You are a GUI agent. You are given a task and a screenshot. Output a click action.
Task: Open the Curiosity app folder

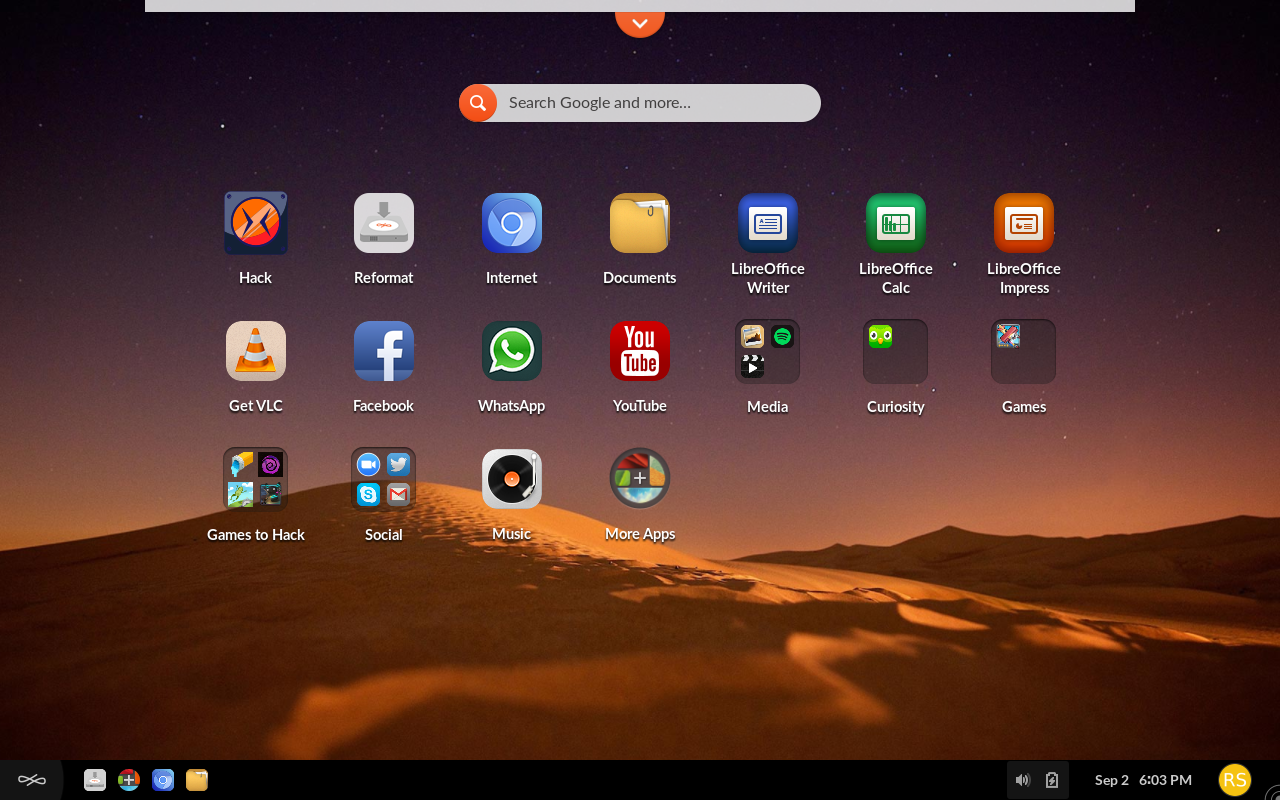(896, 351)
